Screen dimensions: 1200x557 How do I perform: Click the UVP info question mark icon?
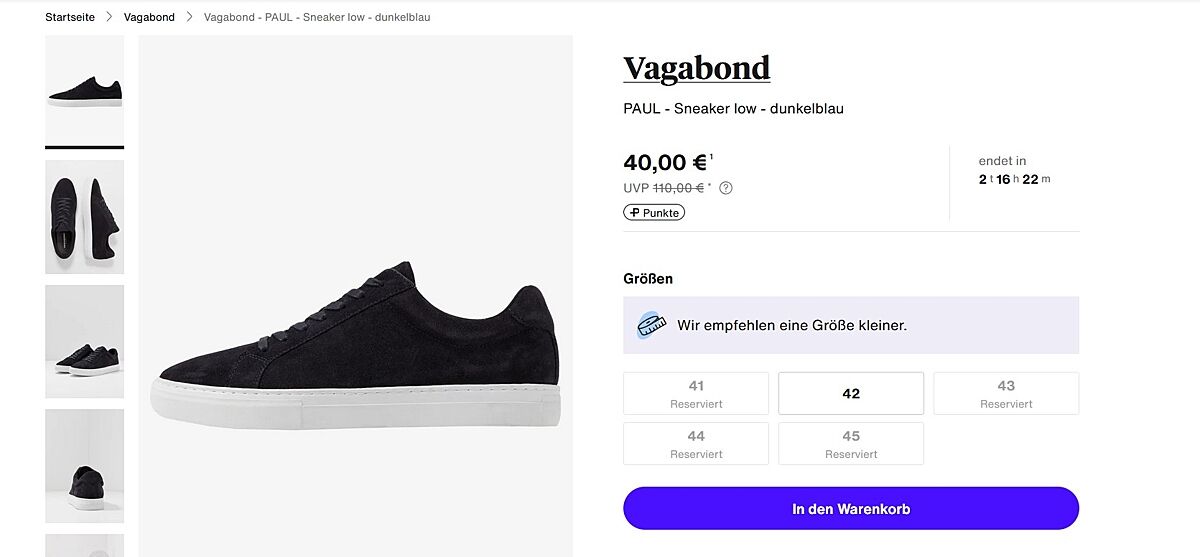726,188
